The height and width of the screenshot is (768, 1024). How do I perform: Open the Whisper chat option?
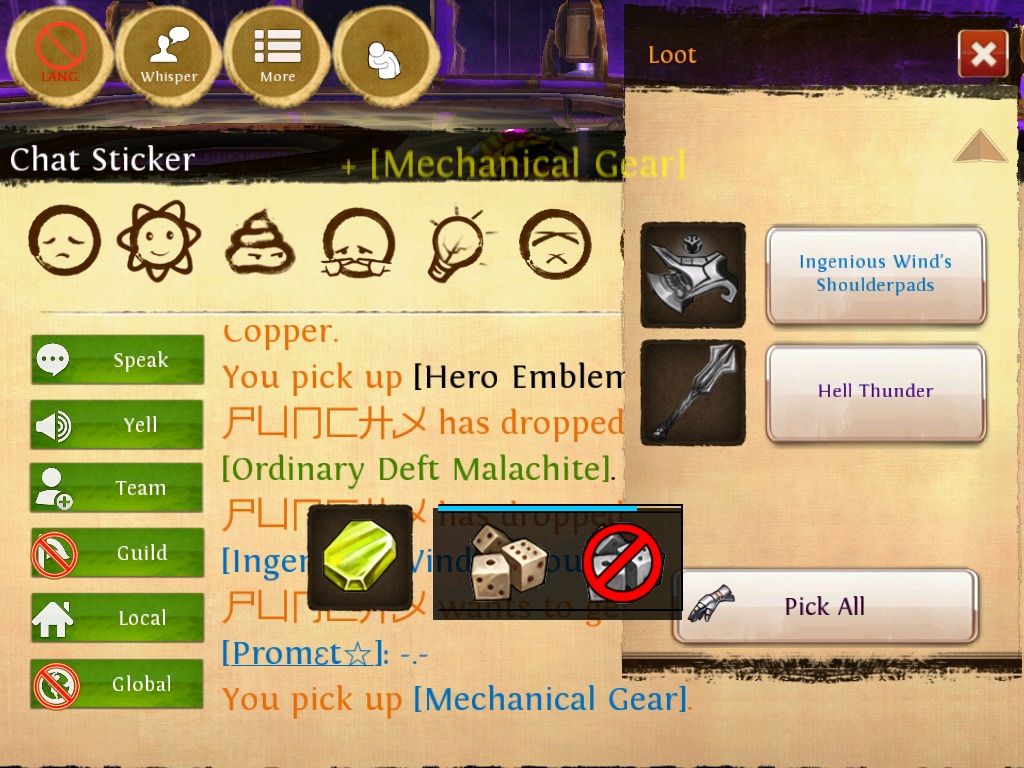(x=168, y=56)
